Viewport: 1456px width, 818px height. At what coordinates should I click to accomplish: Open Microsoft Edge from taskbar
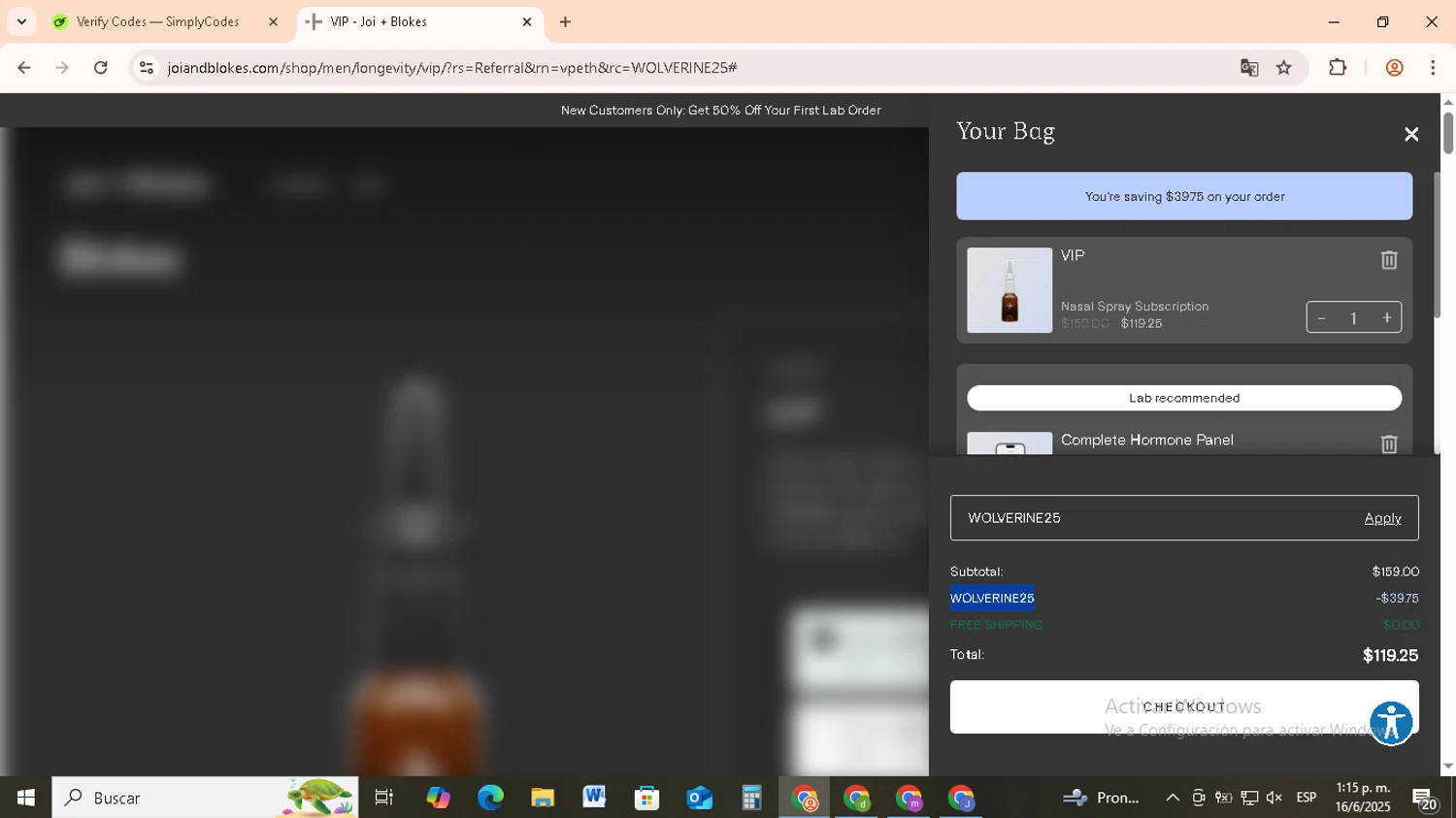[490, 798]
